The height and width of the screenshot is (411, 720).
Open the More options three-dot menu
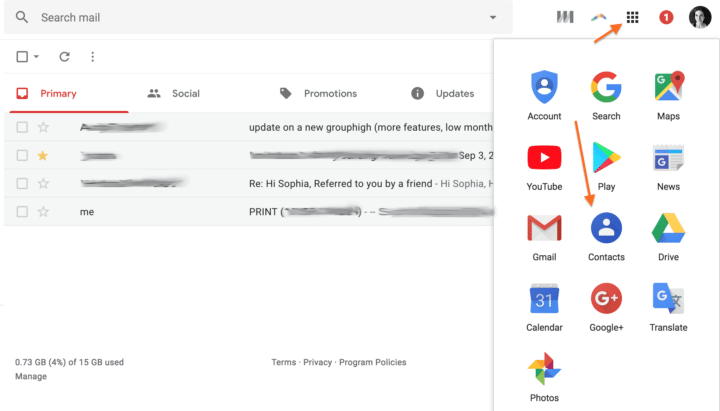coord(93,56)
